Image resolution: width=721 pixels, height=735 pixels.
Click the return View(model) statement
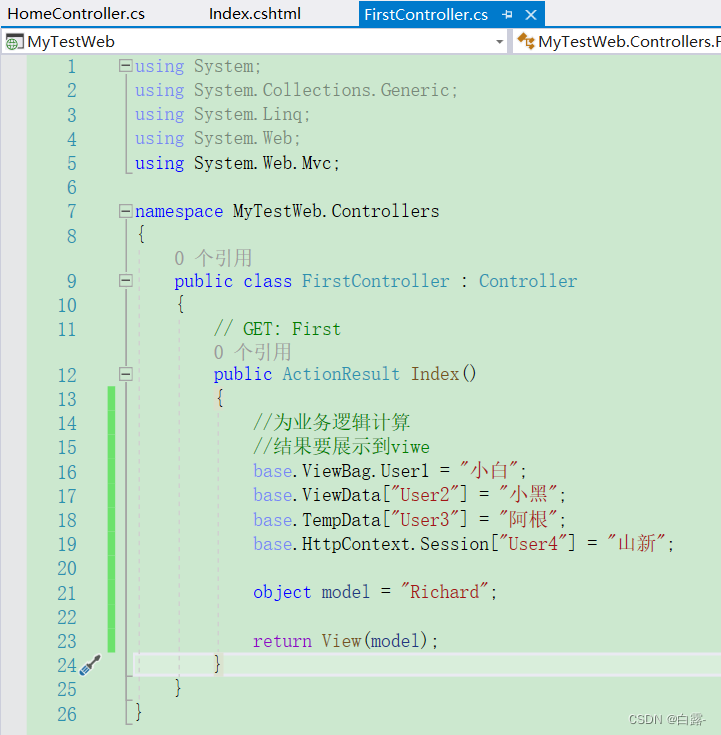tap(345, 641)
